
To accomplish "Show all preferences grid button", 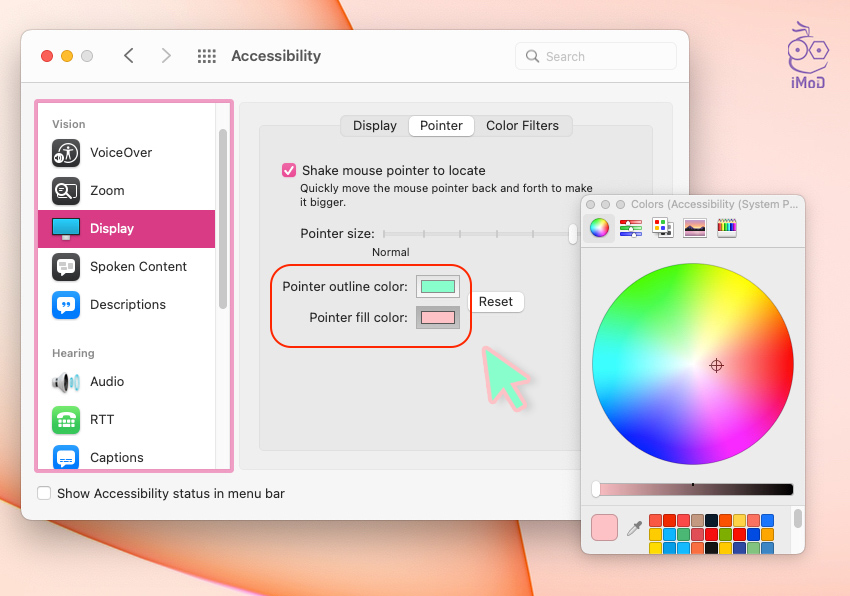I will tap(207, 57).
